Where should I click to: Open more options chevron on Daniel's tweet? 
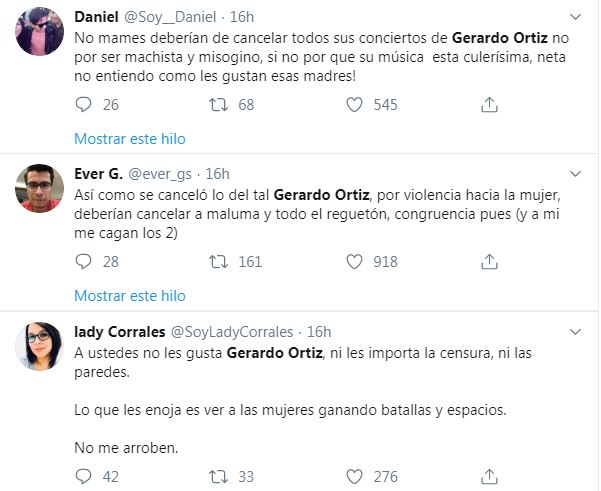(573, 17)
